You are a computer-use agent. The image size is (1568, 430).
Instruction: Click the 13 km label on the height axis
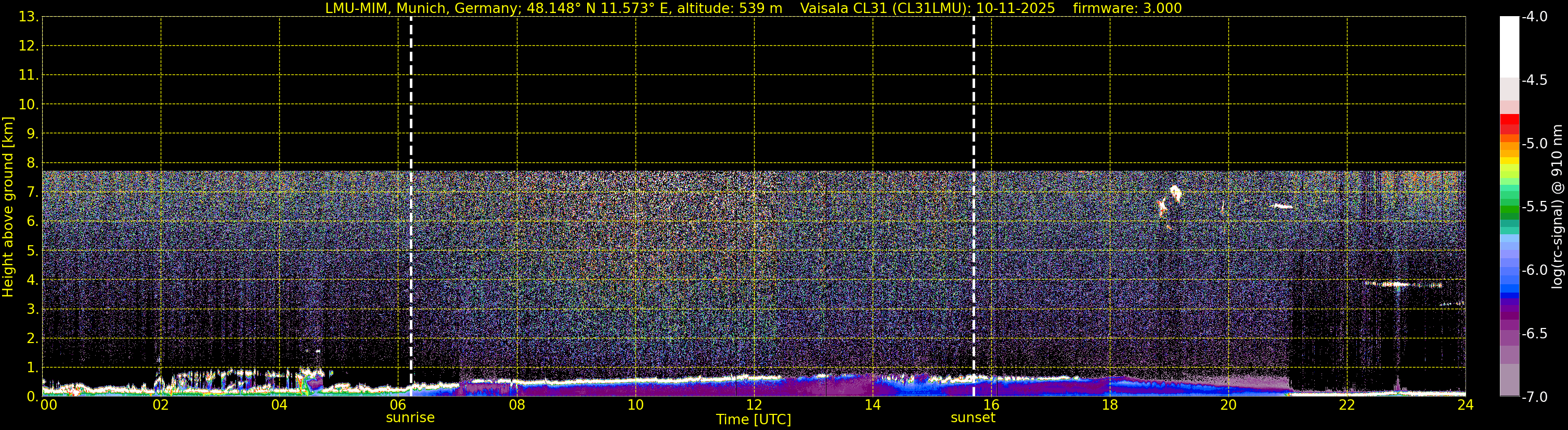coord(28,17)
